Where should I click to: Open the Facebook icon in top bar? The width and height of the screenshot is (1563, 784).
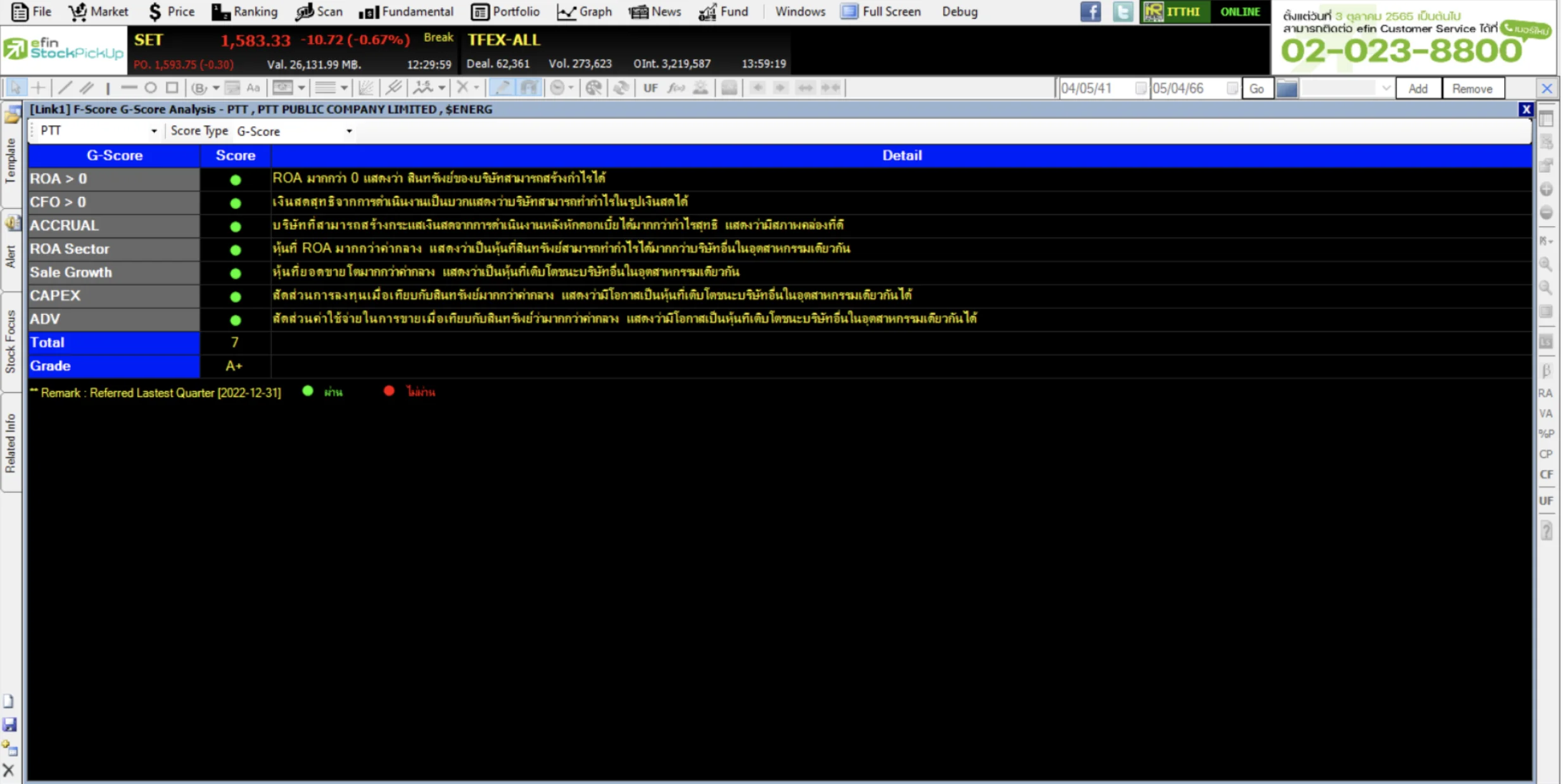(1091, 11)
